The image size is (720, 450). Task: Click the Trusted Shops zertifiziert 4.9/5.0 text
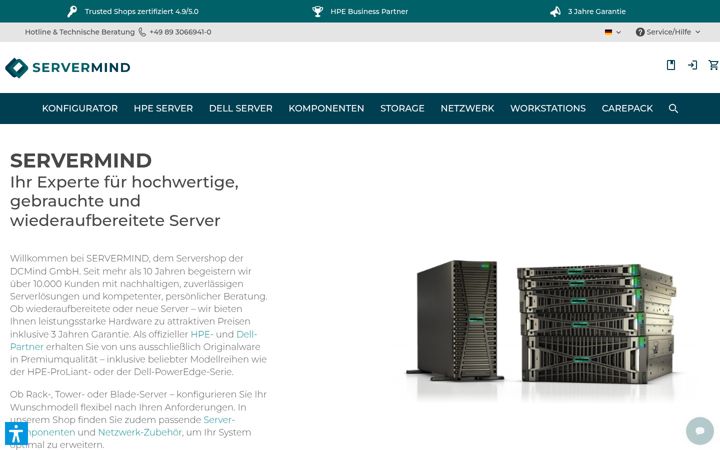coord(141,11)
